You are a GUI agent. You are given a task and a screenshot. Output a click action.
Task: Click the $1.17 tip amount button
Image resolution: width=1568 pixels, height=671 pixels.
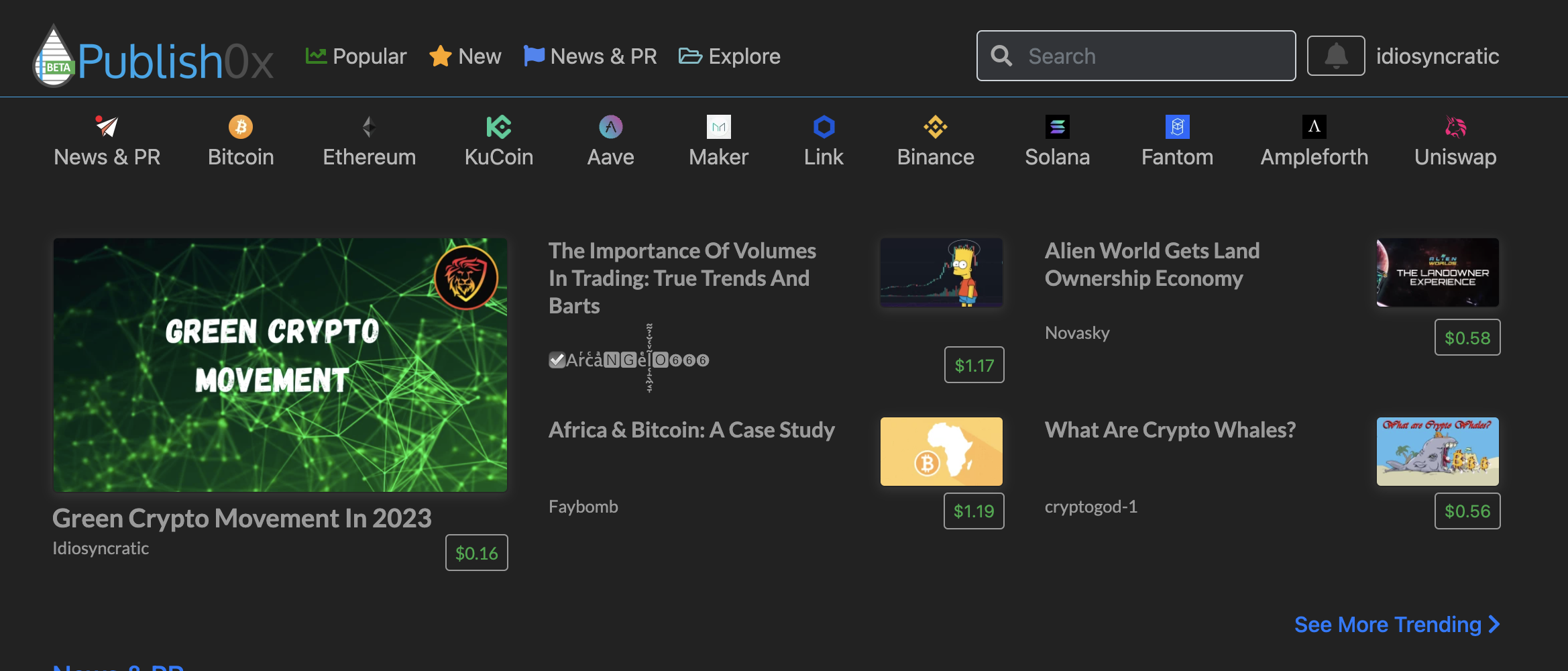(974, 365)
